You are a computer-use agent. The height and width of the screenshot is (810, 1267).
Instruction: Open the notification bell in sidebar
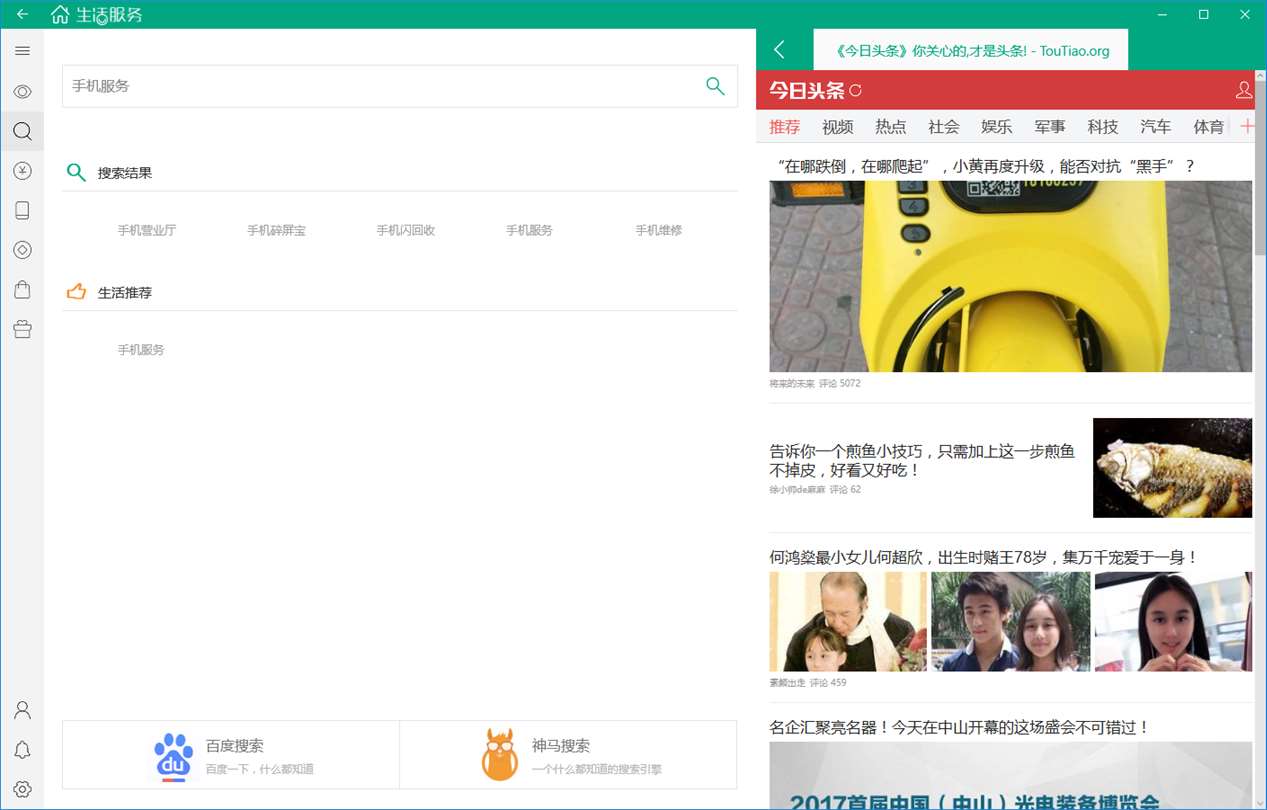22,750
